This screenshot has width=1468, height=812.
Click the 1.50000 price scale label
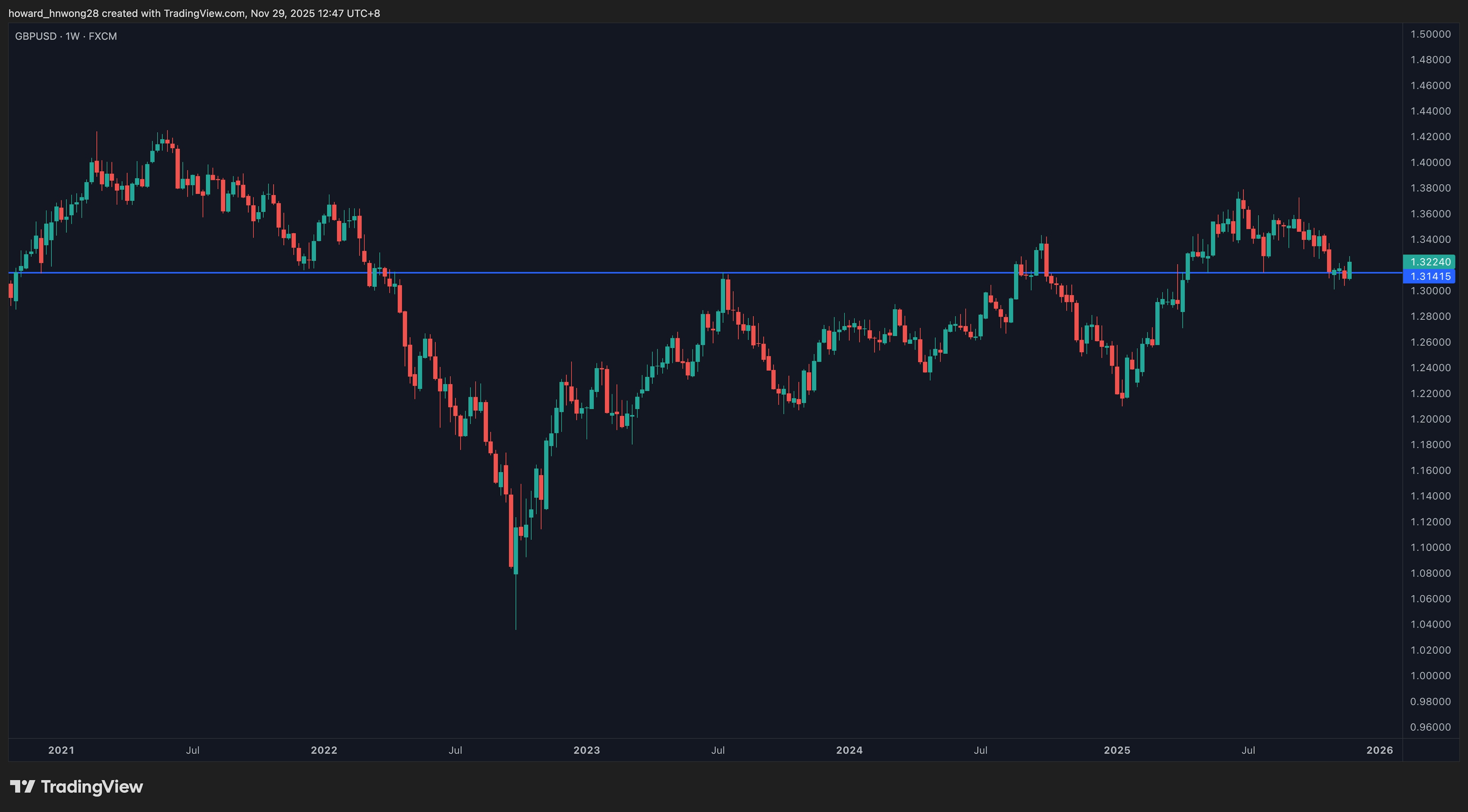pos(1430,34)
